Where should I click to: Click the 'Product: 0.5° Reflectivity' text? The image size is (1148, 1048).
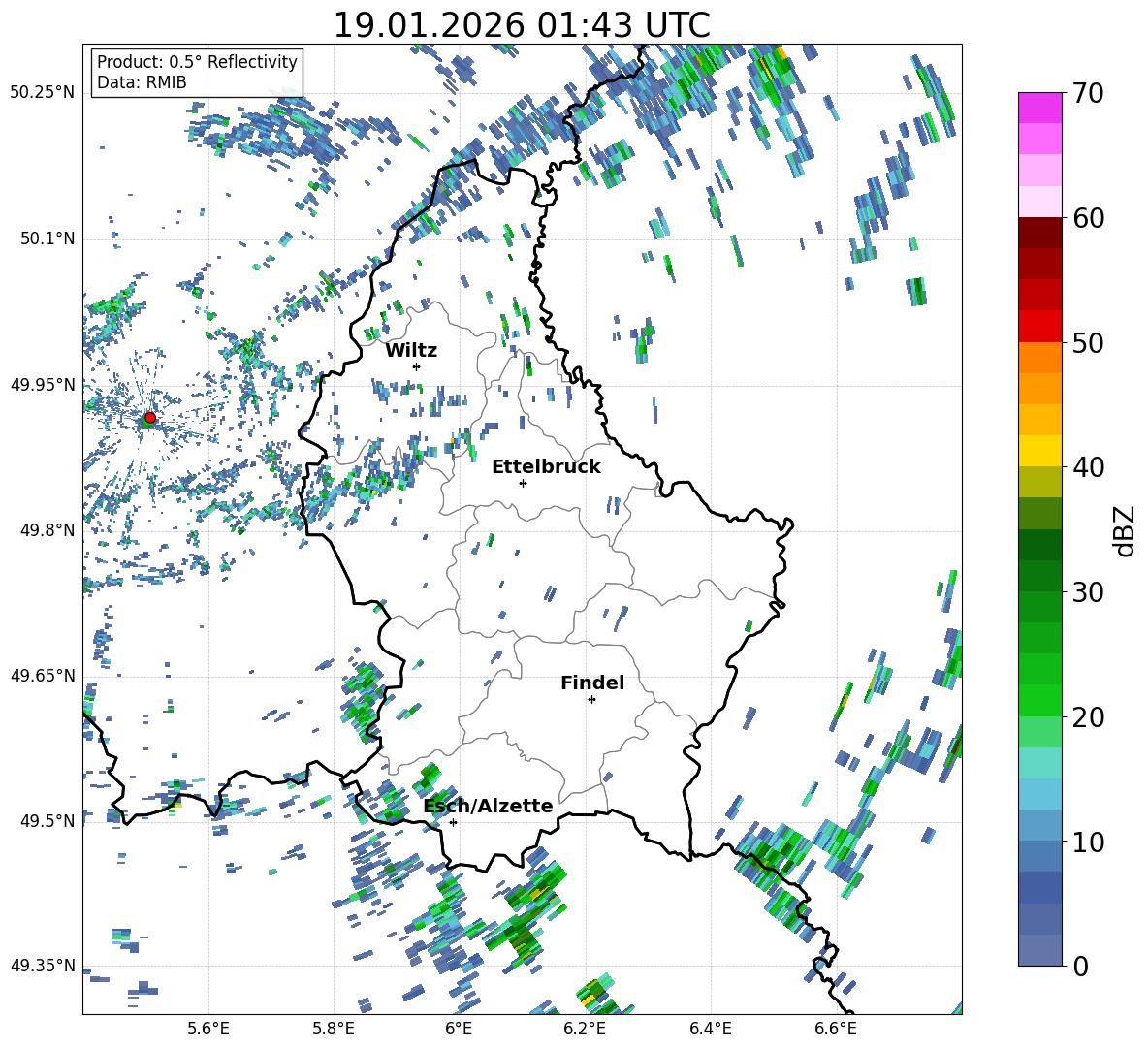point(197,61)
